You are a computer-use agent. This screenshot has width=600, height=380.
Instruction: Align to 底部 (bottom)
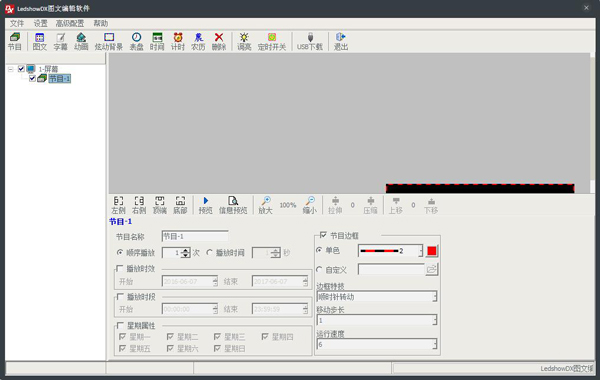(x=180, y=205)
